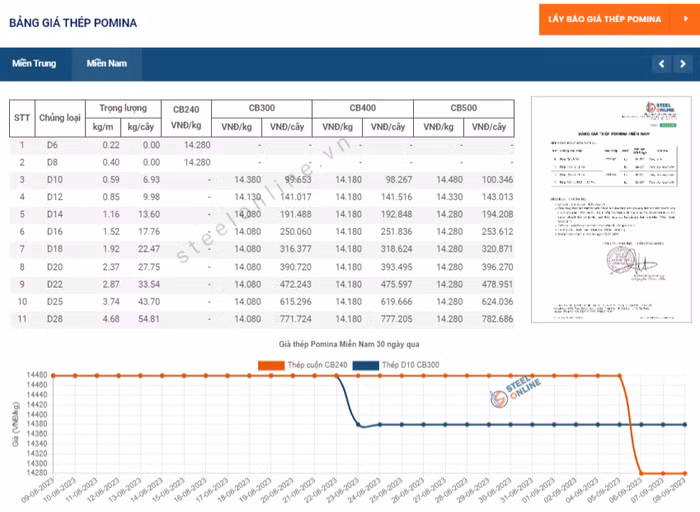Click the 14.380 CB300 price in D10 row
Viewport: 700px width, 512px height.
247,180
